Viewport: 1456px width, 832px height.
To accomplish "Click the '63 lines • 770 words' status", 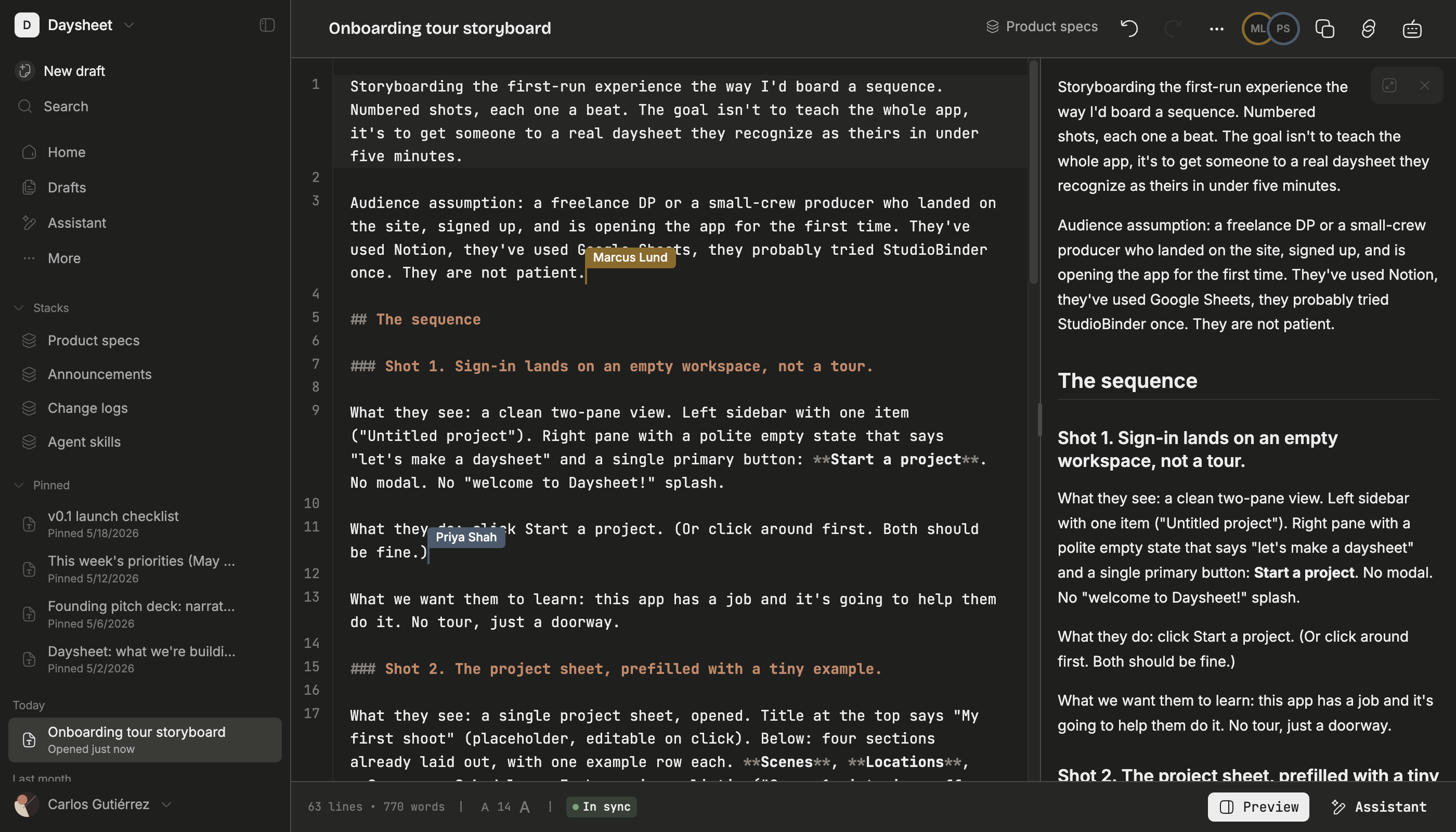I will pyautogui.click(x=375, y=807).
